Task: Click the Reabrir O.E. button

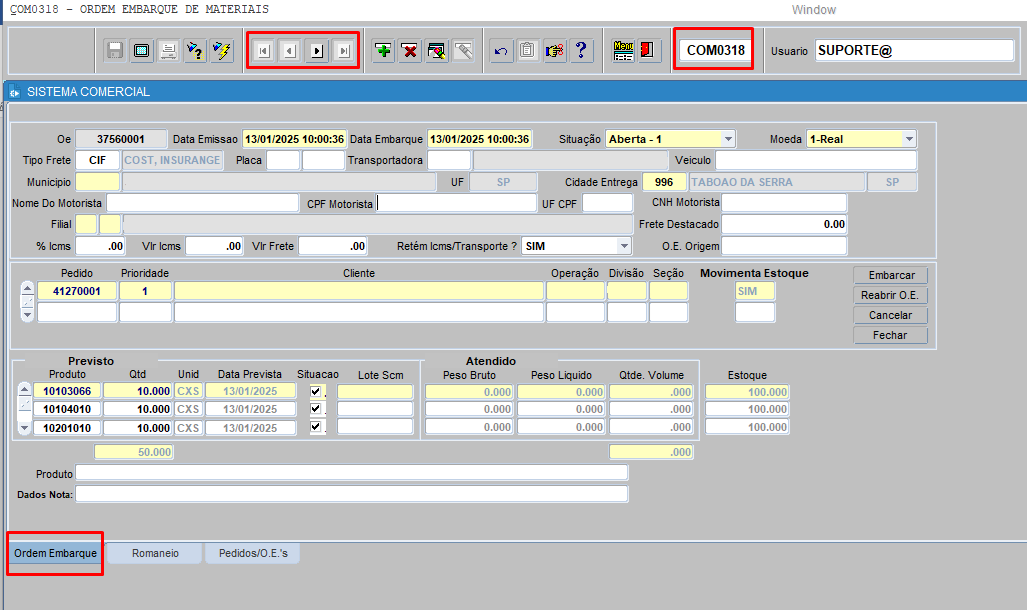Action: 891,295
